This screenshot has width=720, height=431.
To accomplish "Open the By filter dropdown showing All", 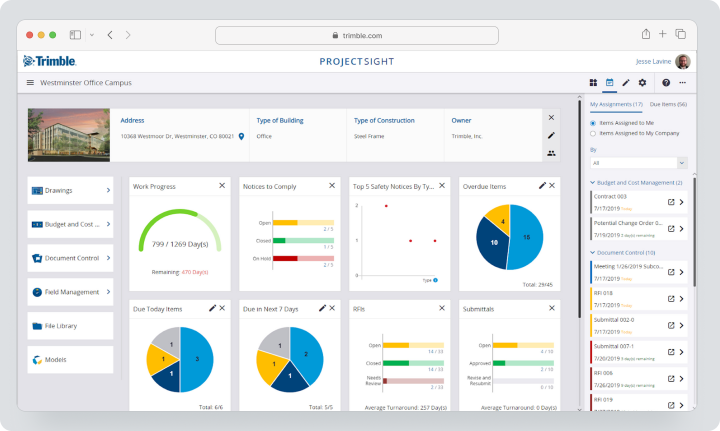I will (639, 163).
